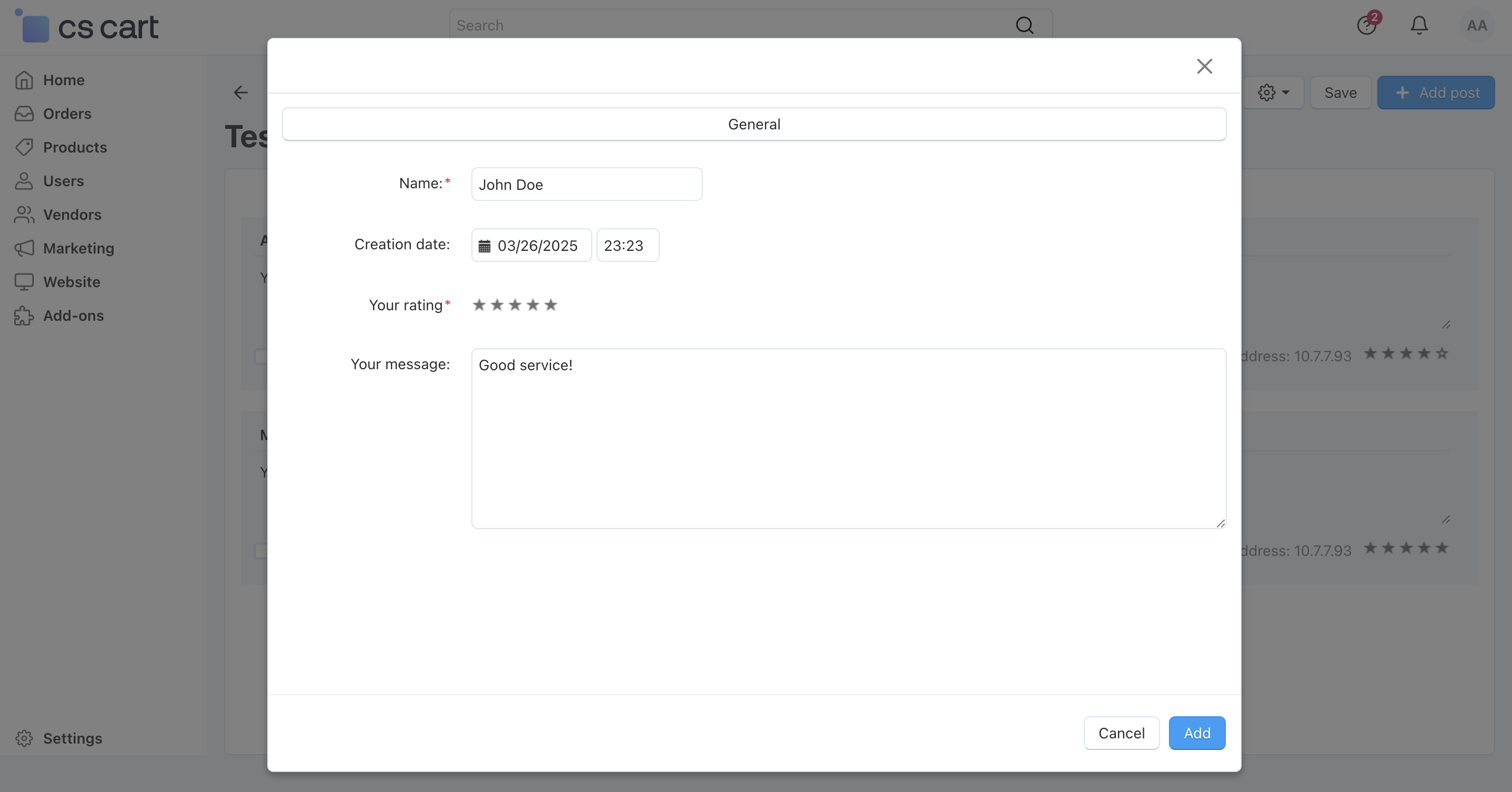
Task: Close the add post dialog
Action: coord(1204,66)
